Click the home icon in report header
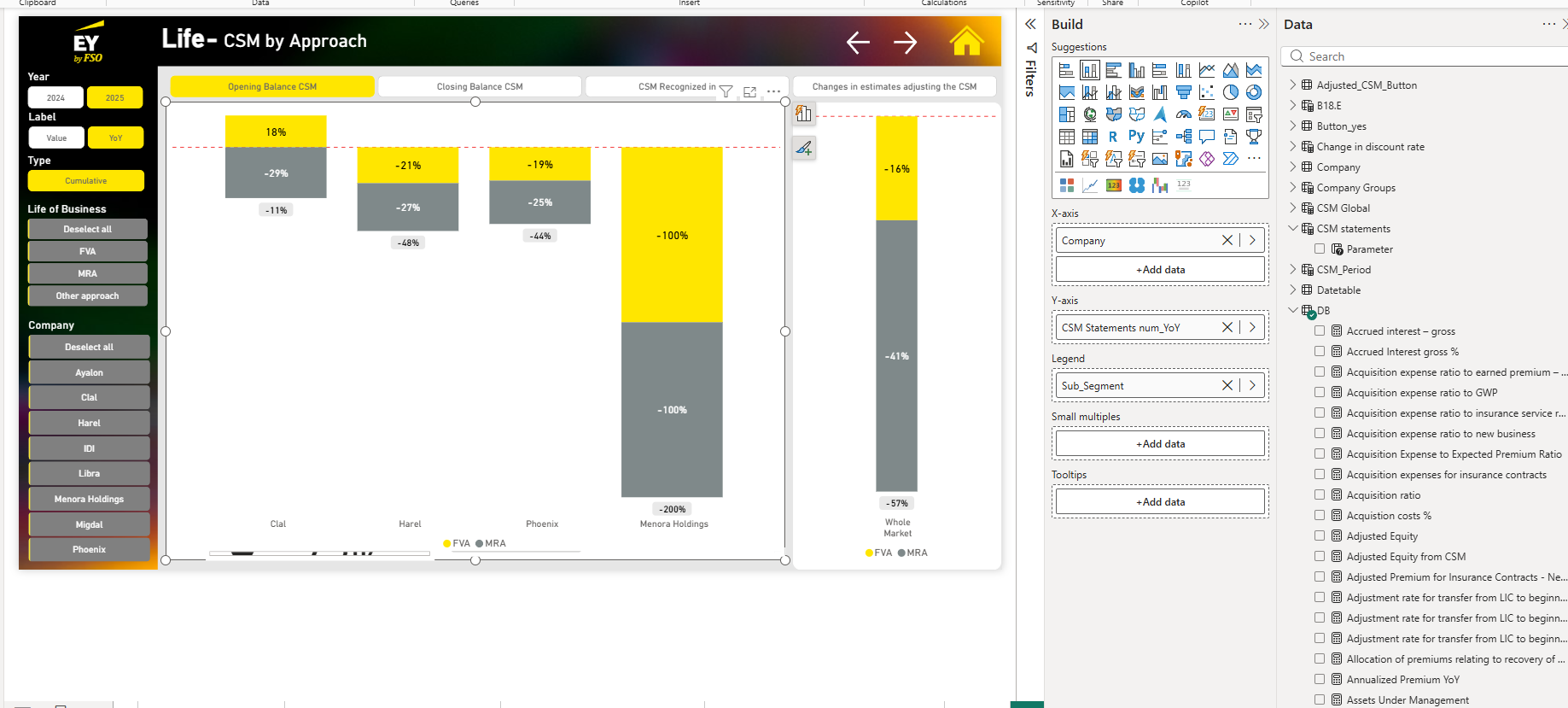 coord(966,41)
